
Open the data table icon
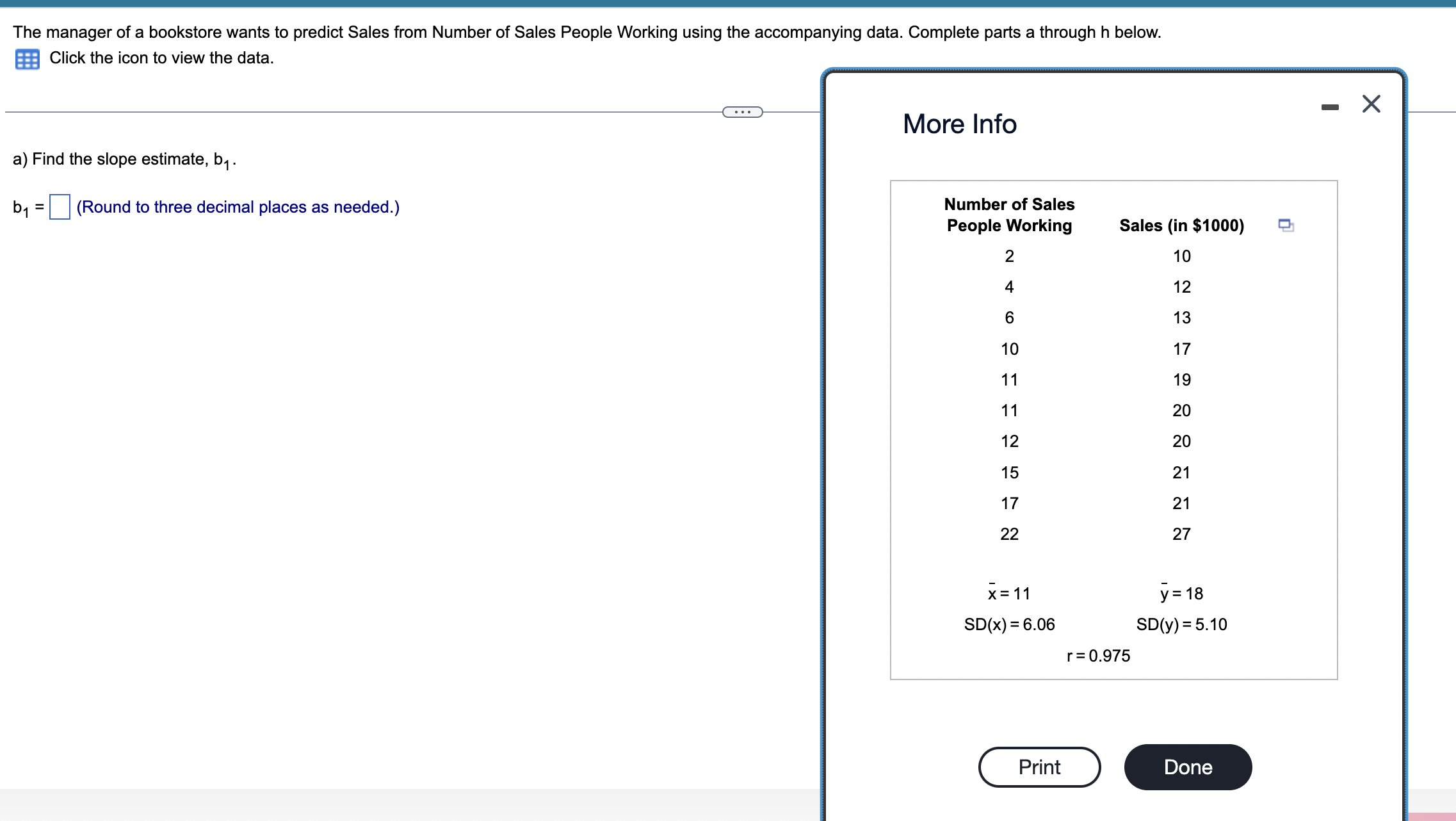click(27, 59)
